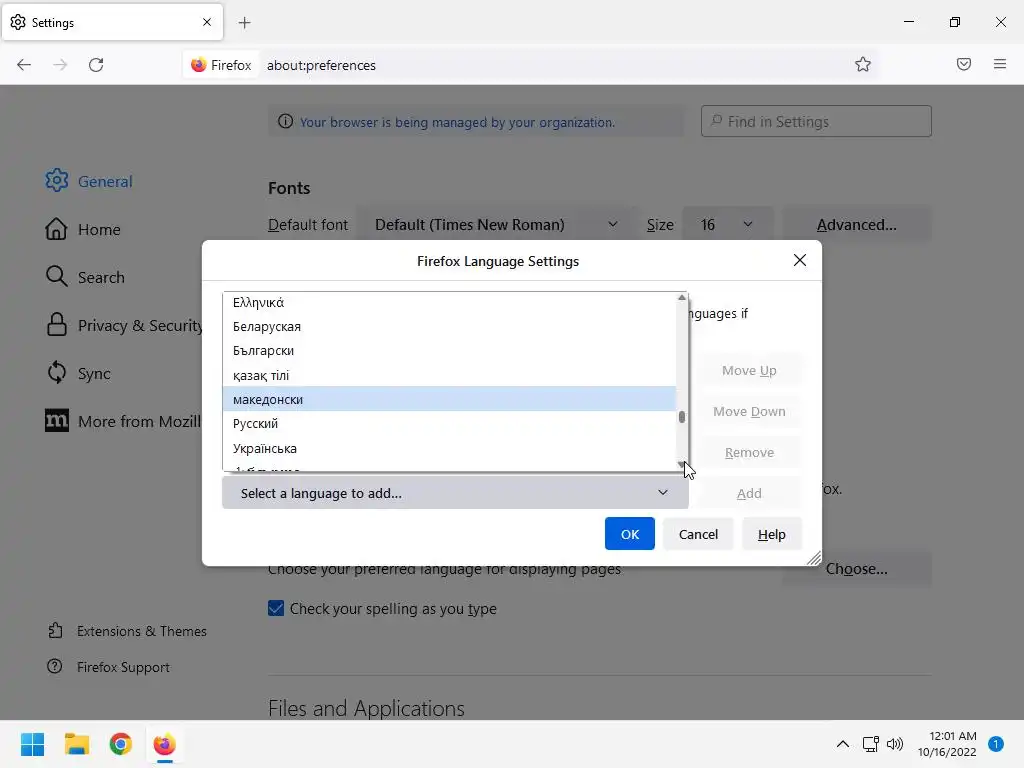This screenshot has width=1024, height=768.
Task: Click the Firefox identity icon in address bar
Action: click(221, 65)
